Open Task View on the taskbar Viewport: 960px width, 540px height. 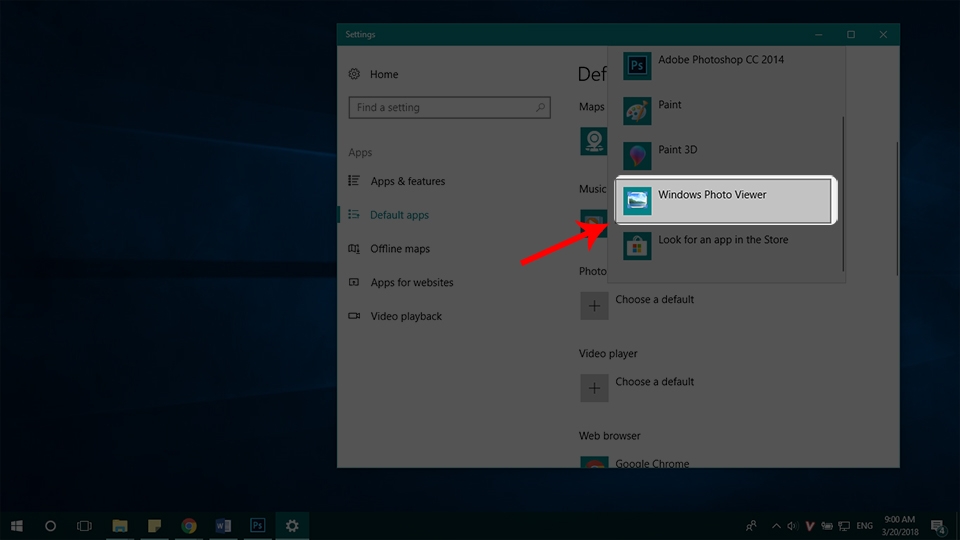(84, 525)
